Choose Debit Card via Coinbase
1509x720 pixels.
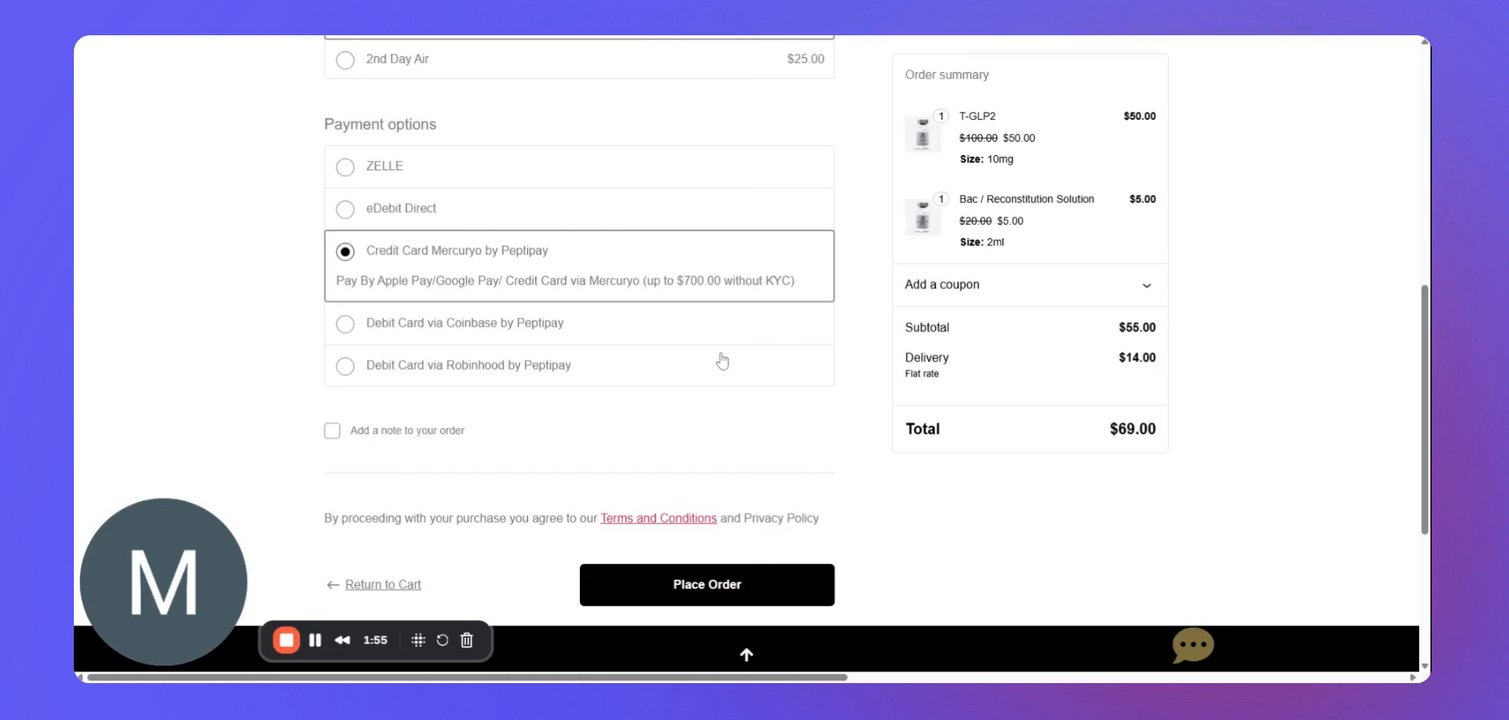pos(579,323)
